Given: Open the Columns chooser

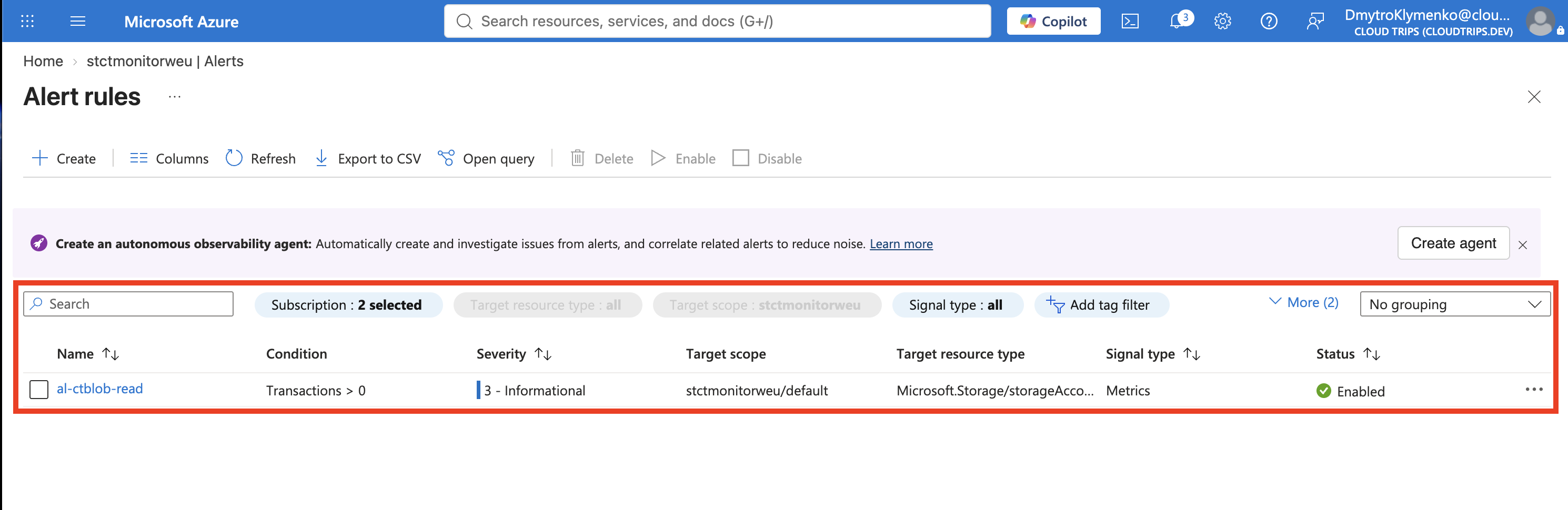Looking at the screenshot, I should point(168,158).
